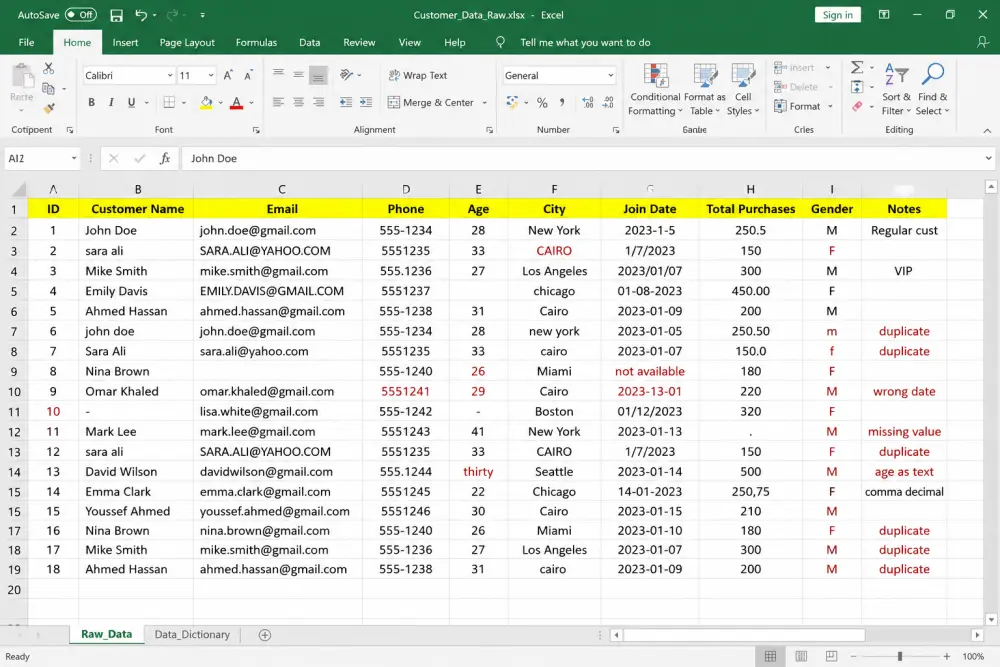This screenshot has height=667, width=1000.
Task: Click the Page Break Preview icon in status bar
Action: [831, 656]
